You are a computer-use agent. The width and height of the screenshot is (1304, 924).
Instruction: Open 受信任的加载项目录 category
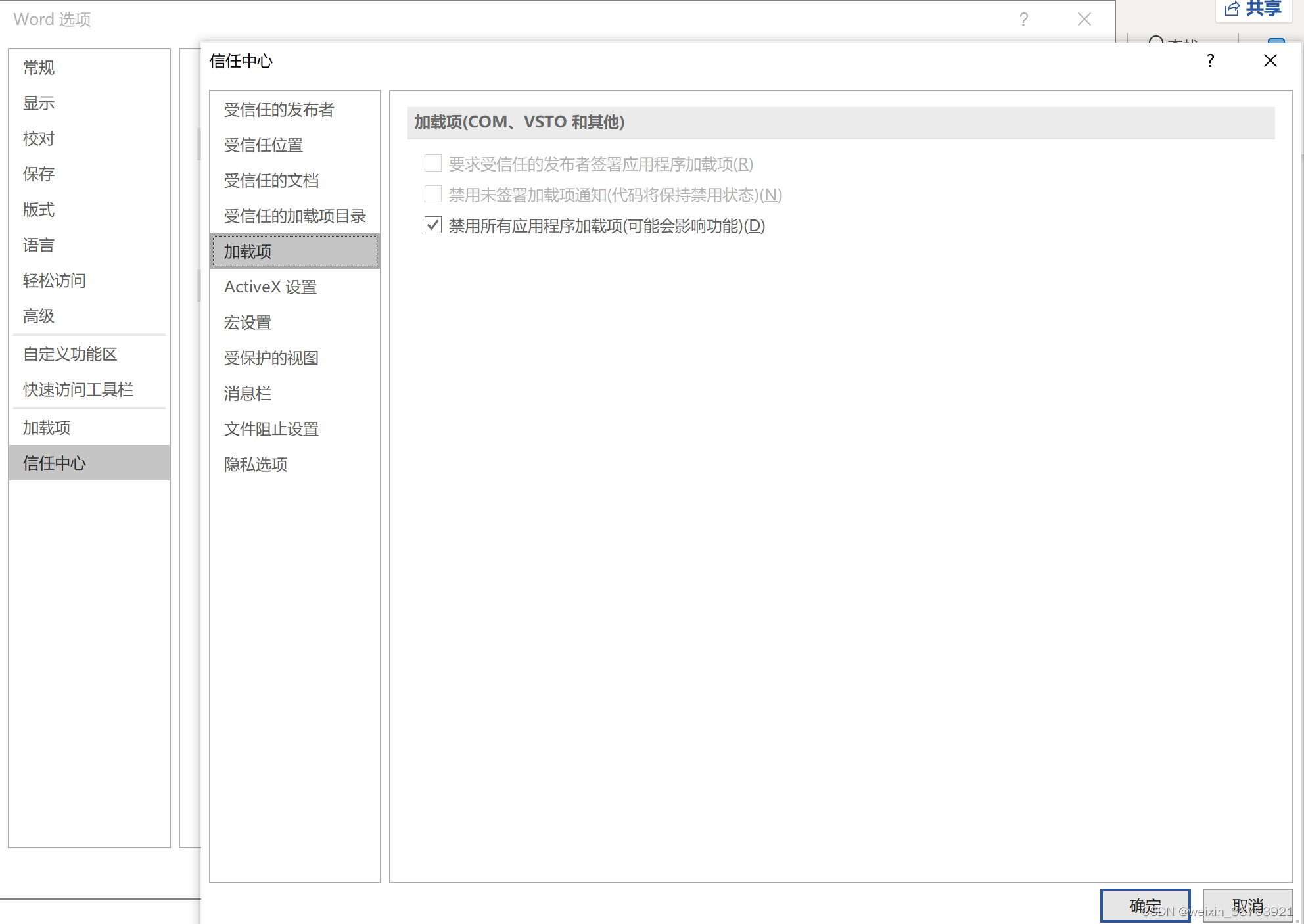tap(294, 216)
